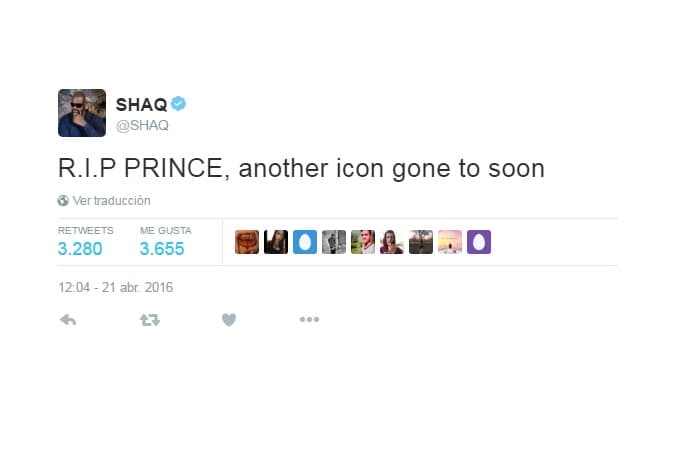Viewport: 692px width, 472px height.
Task: Select the blue default egg avatar
Action: pyautogui.click(x=305, y=242)
